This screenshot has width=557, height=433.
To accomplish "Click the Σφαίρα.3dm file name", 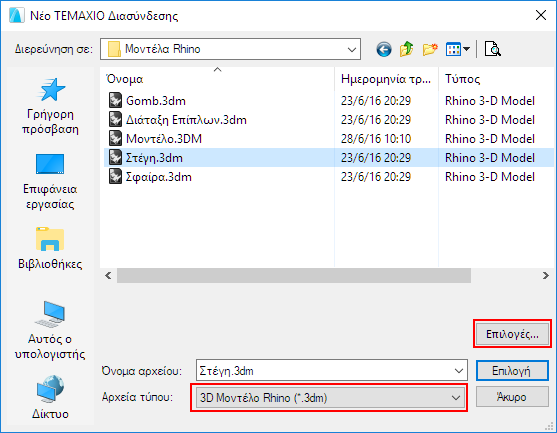I will tap(158, 177).
